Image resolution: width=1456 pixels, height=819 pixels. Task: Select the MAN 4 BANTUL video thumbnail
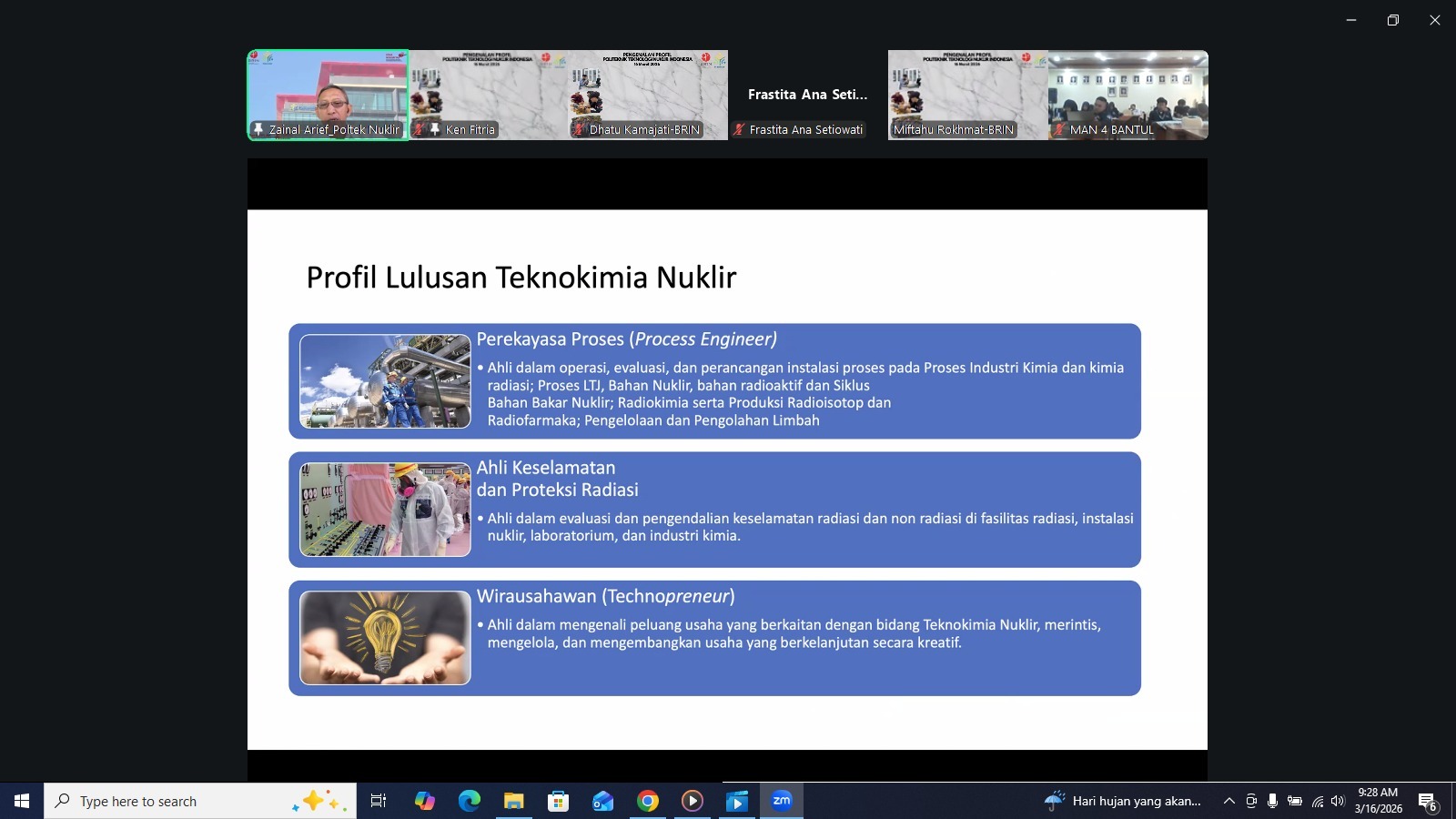(1127, 95)
